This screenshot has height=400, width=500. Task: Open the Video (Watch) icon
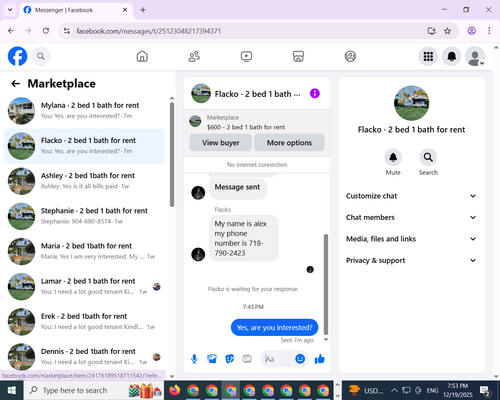(246, 56)
